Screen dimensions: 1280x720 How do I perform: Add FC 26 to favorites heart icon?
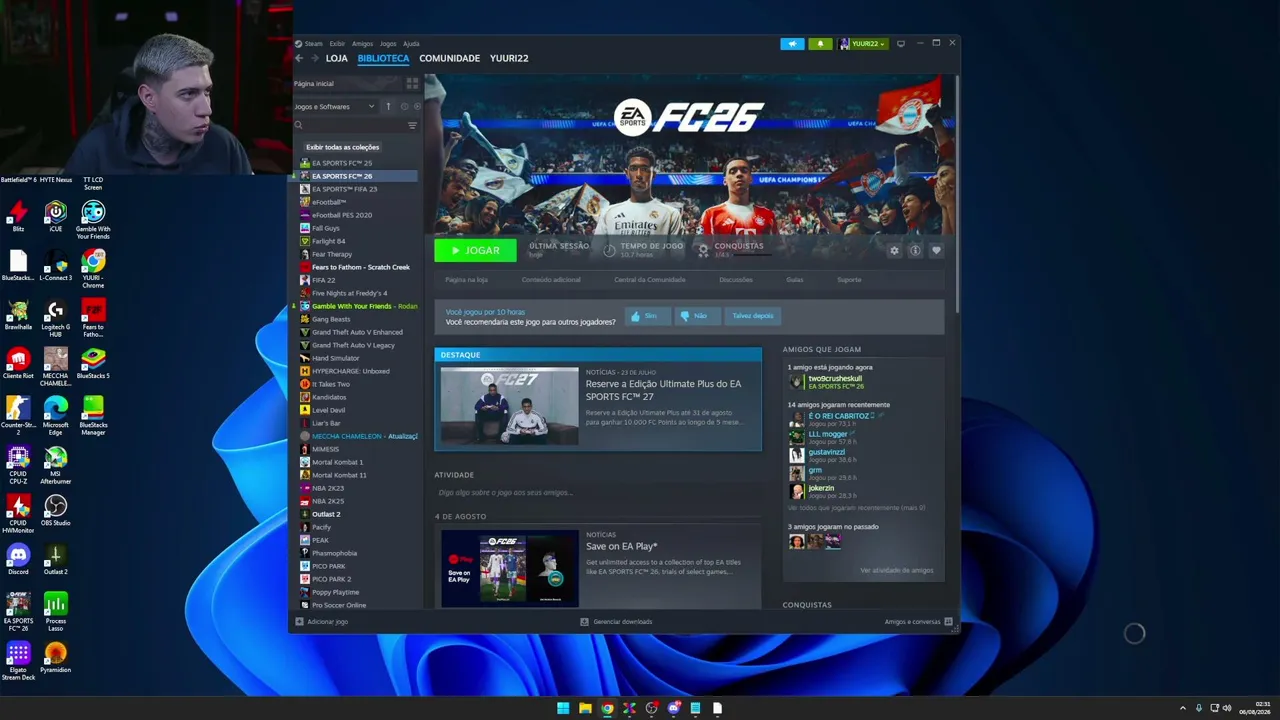pos(936,251)
